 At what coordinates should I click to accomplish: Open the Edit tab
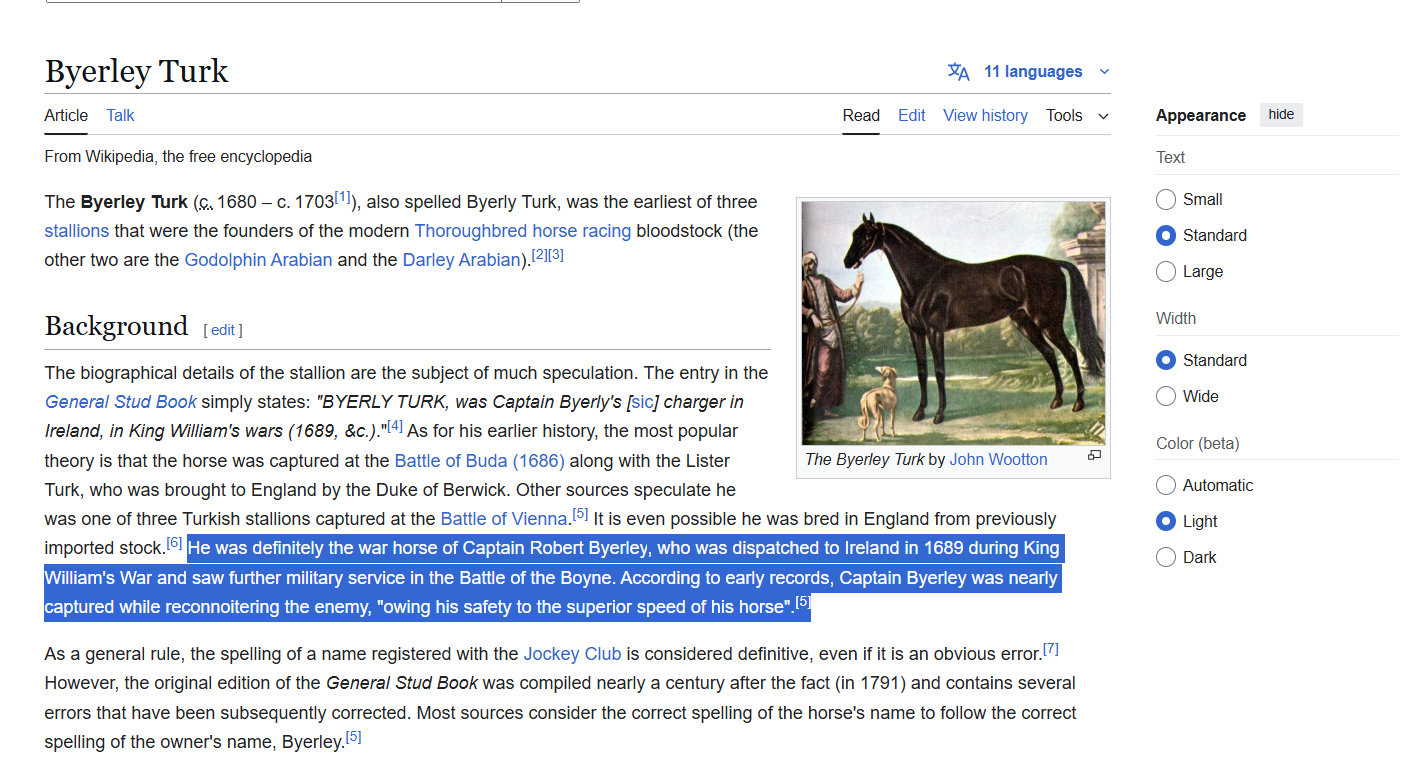click(x=911, y=116)
